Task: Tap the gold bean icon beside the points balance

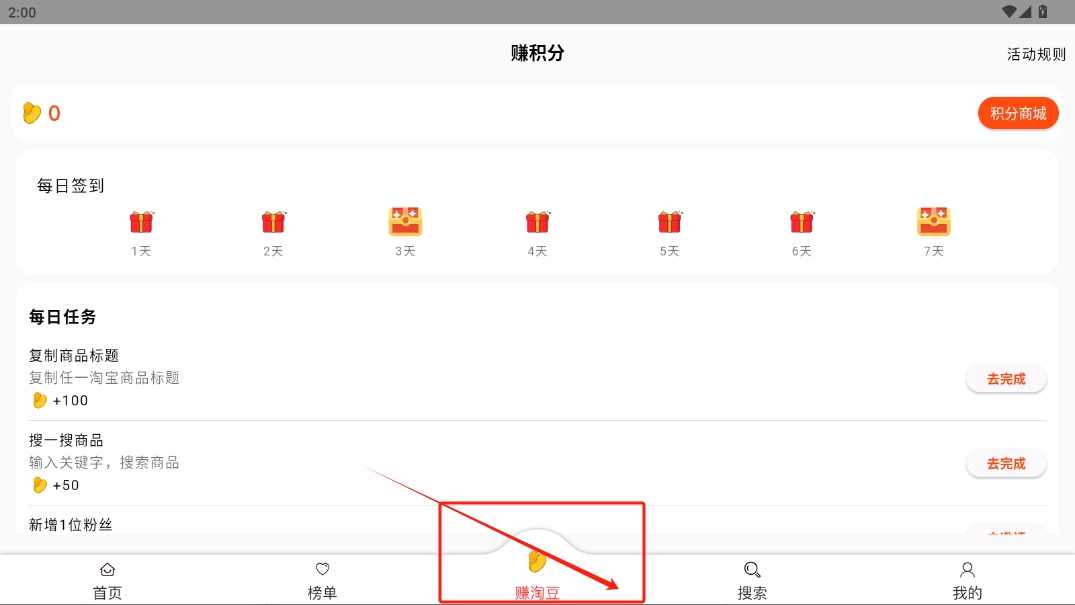Action: [32, 112]
